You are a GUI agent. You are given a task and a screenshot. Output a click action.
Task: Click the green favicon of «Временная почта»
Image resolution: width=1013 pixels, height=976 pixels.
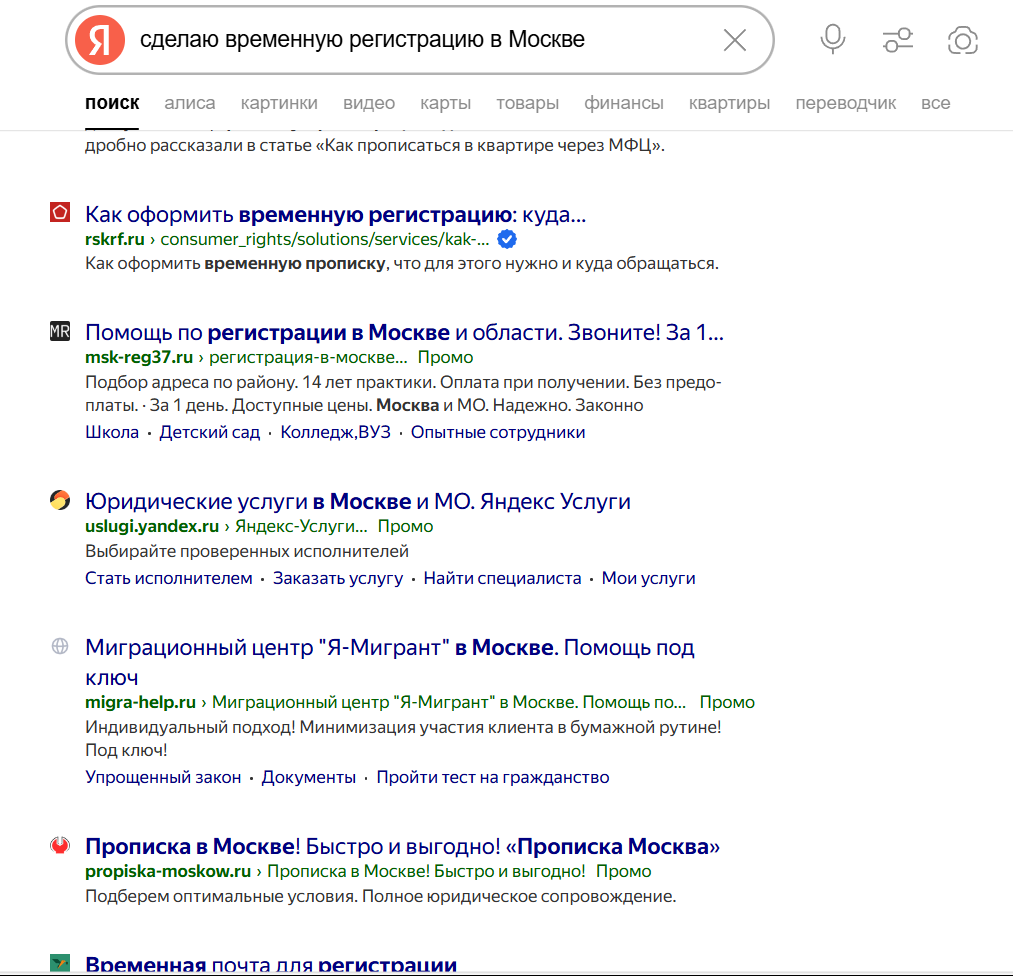click(60, 963)
